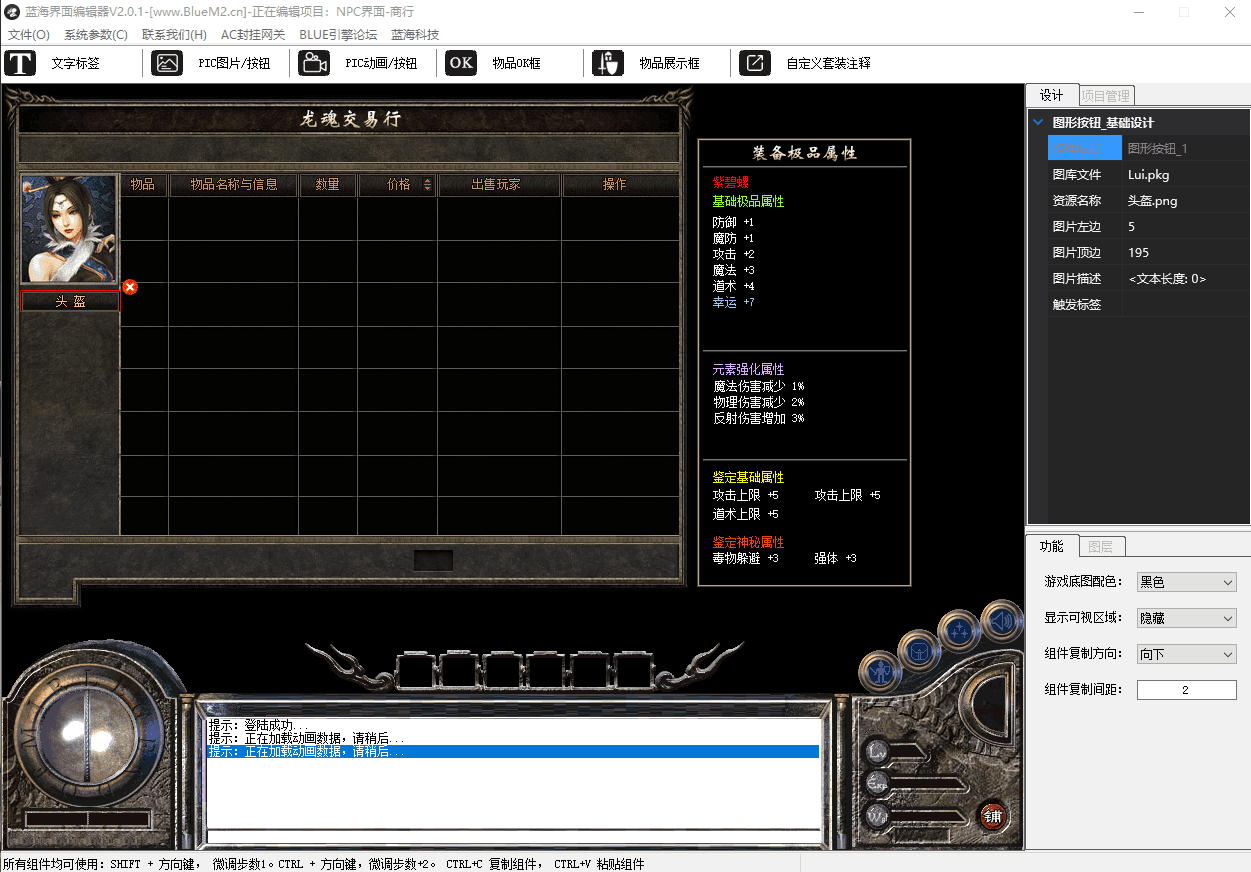Screen dimensions: 1251x872
Task: Open the 系统参数(C) menu
Action: 96,35
